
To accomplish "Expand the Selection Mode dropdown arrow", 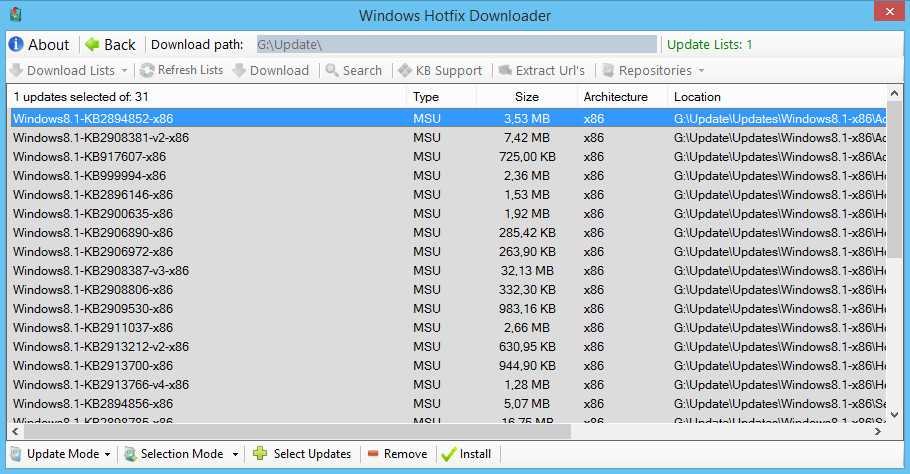I will [235, 454].
